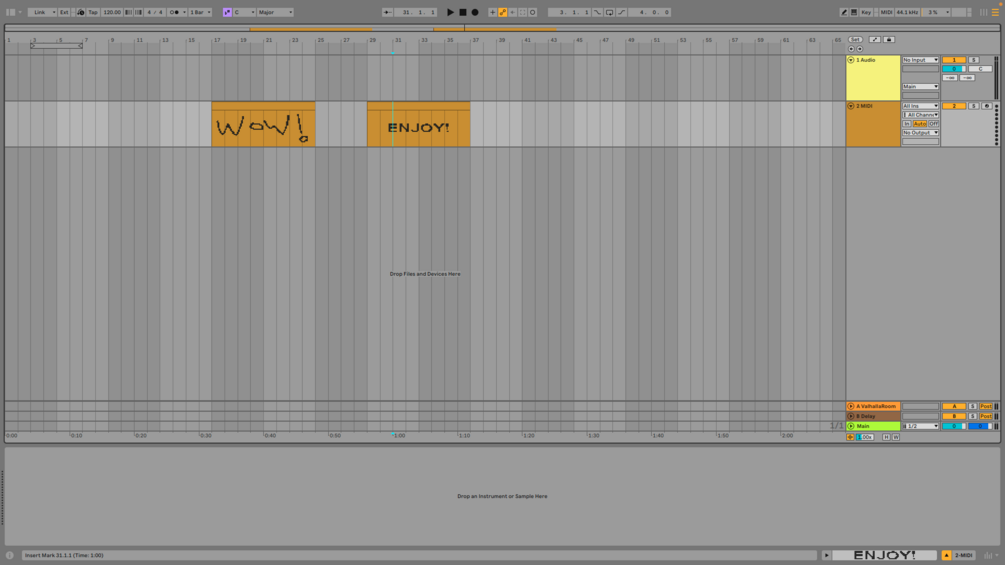This screenshot has height=565, width=1005.
Task: Click the 1 Audio pan control C
Action: (x=980, y=69)
